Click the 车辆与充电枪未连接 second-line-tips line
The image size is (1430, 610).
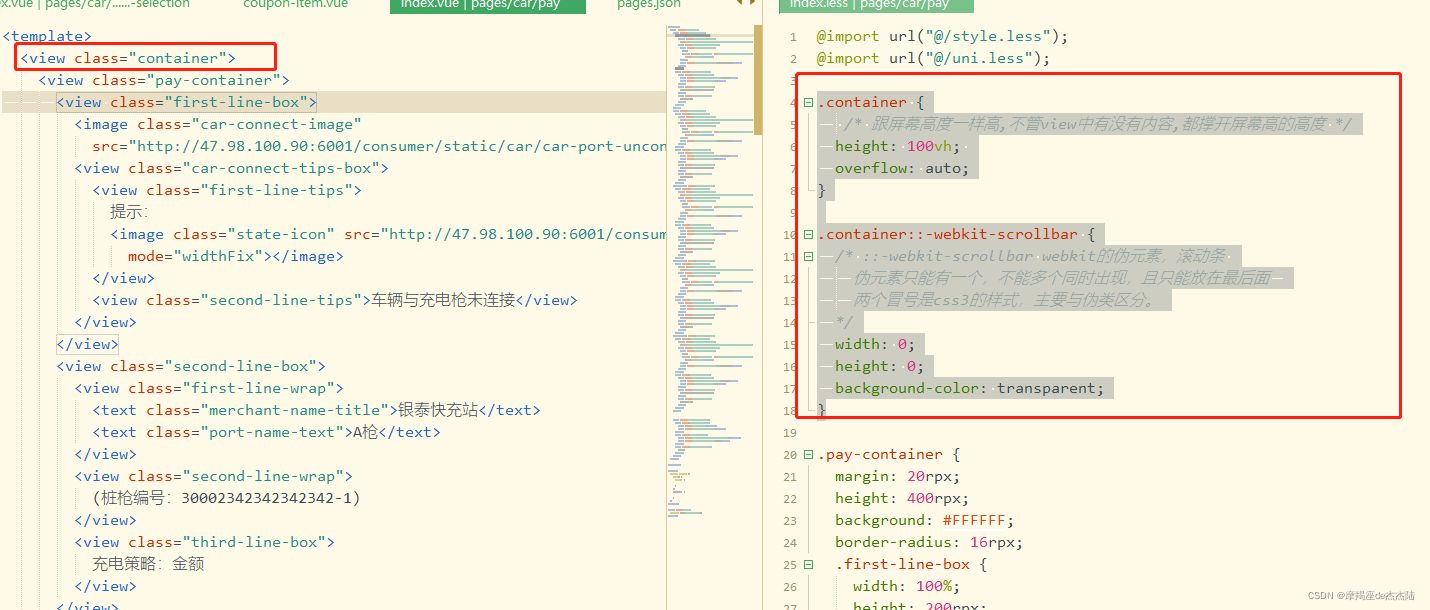tap(335, 300)
